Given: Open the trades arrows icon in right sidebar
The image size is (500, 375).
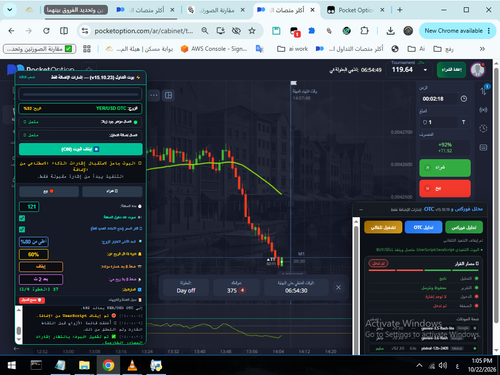Looking at the screenshot, I should pyautogui.click(x=483, y=91).
